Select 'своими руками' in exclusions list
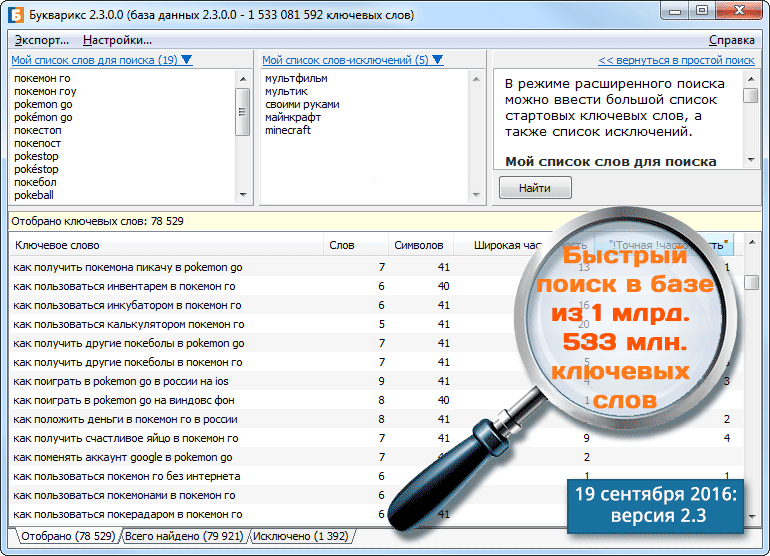 (302, 104)
